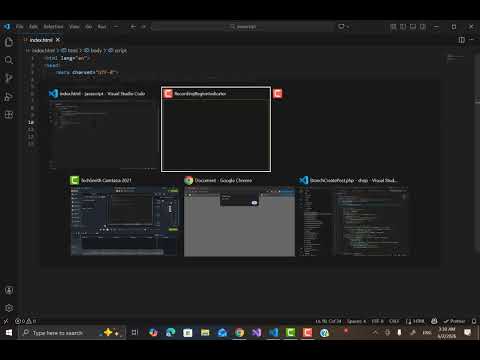Click the command center search box
The width and height of the screenshot is (480, 360).
click(242, 27)
